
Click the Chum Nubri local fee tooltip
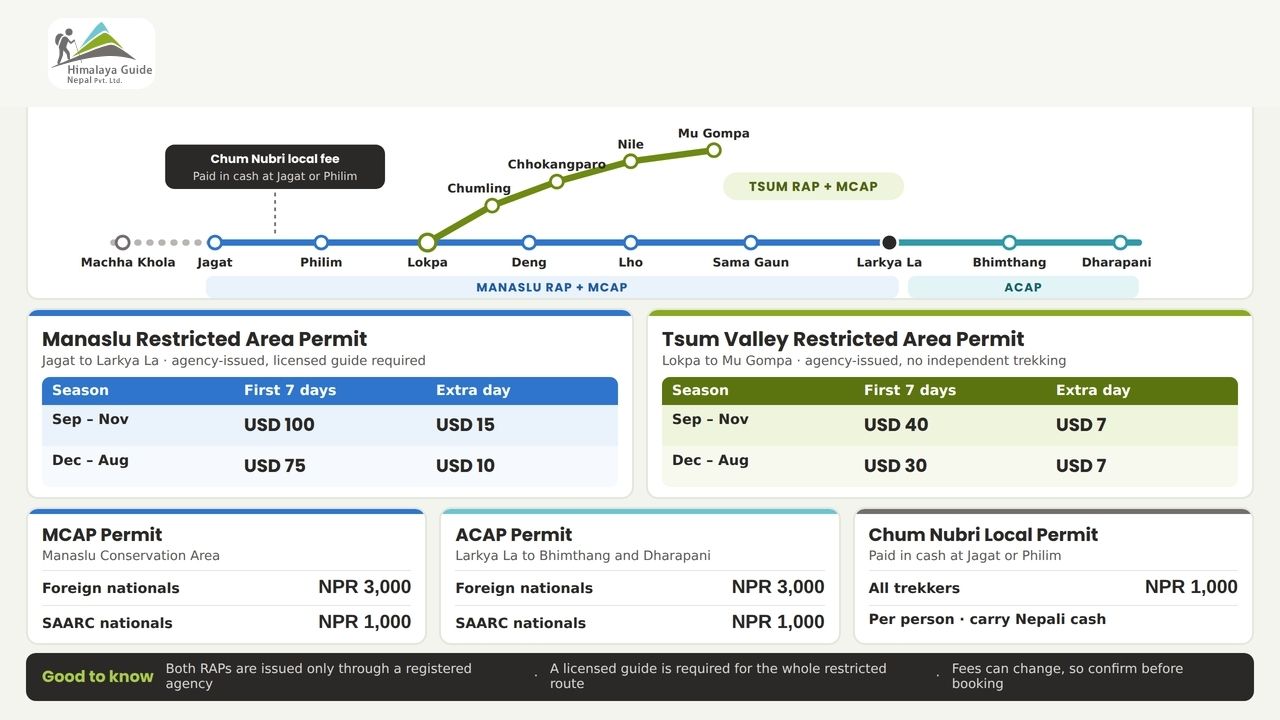tap(275, 167)
